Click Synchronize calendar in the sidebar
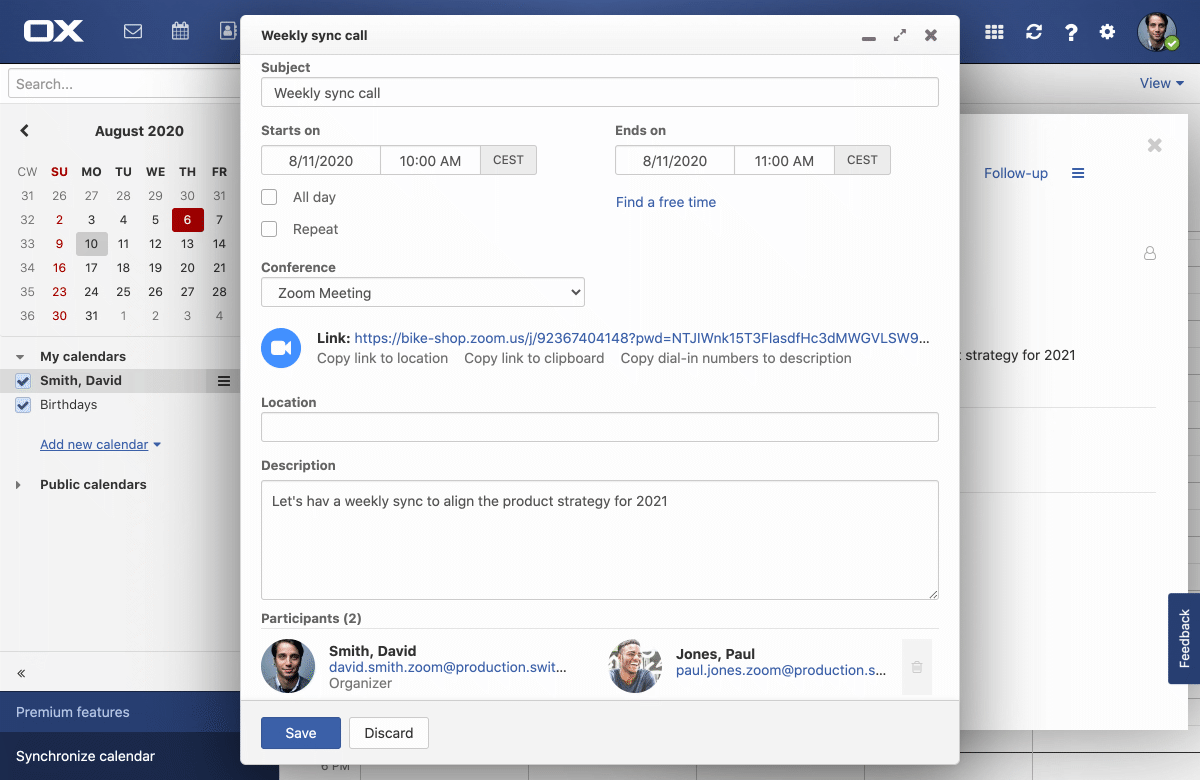The width and height of the screenshot is (1200, 780). [86, 756]
